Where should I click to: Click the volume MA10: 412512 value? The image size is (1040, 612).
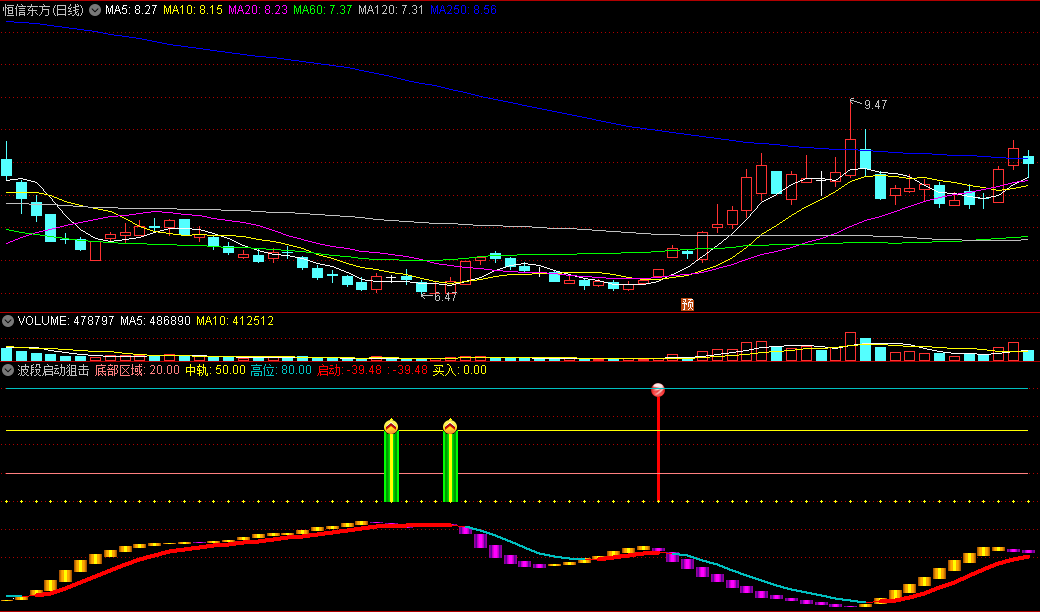pyautogui.click(x=235, y=321)
